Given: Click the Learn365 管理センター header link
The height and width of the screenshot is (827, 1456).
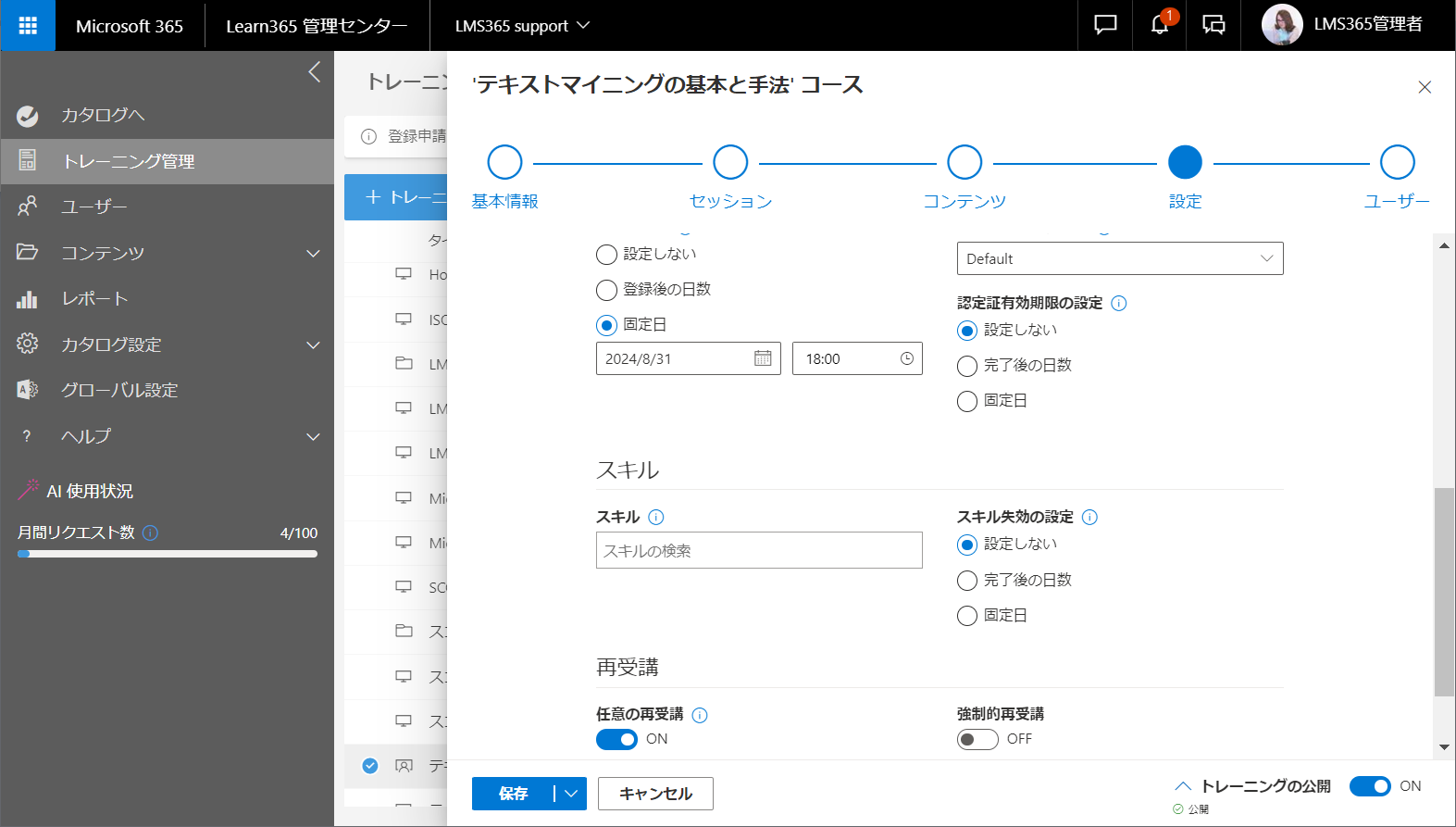Looking at the screenshot, I should pos(317,26).
